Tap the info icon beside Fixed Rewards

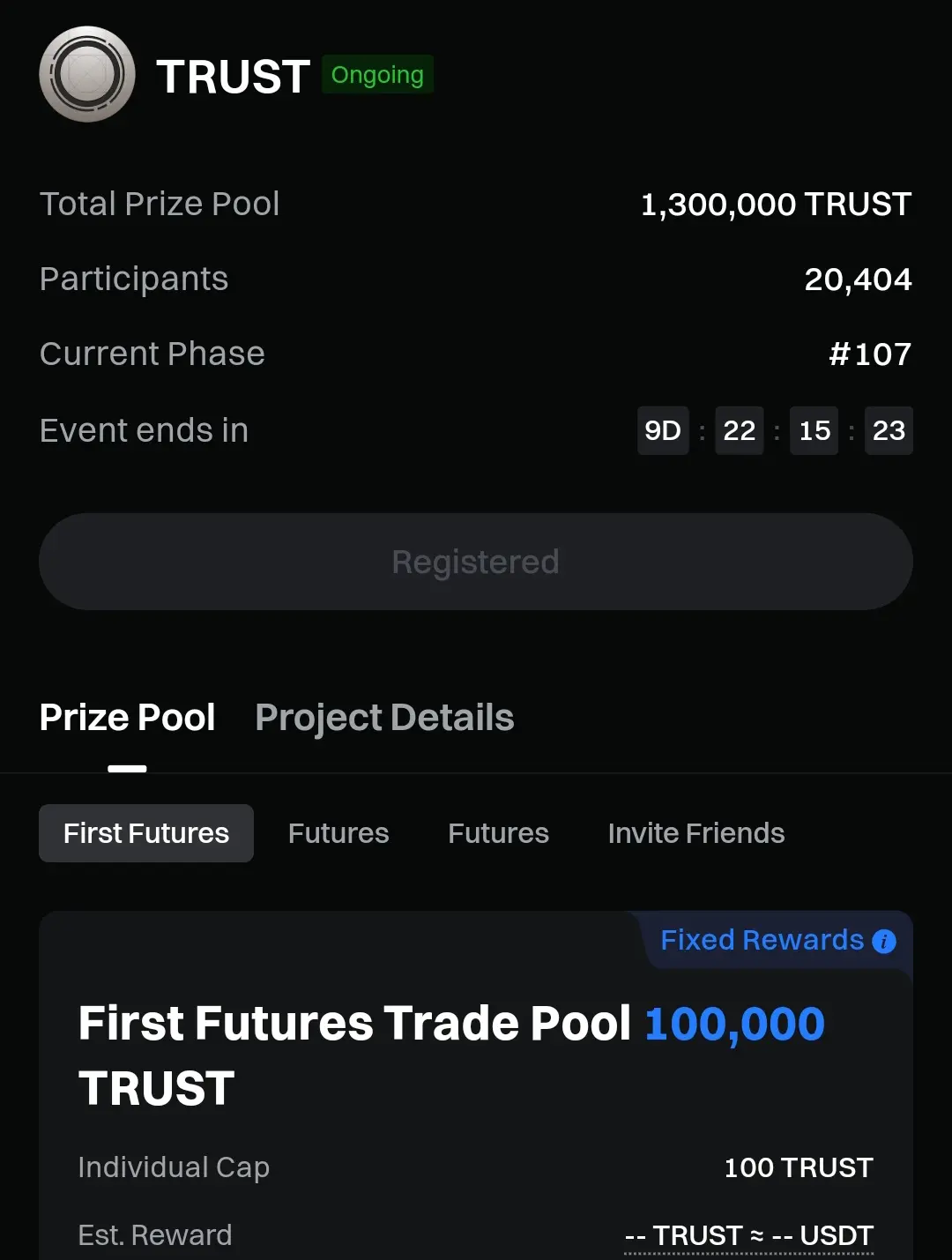883,942
